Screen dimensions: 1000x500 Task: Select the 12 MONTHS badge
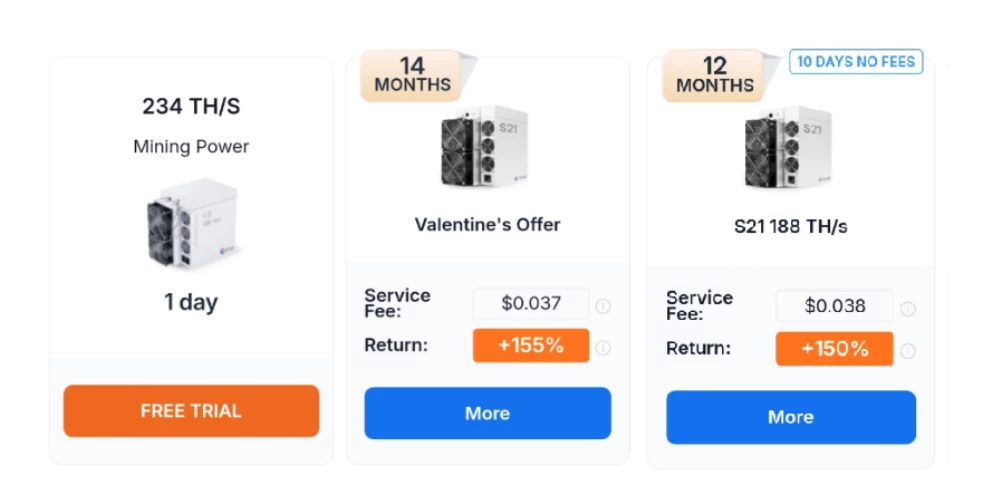[x=714, y=76]
